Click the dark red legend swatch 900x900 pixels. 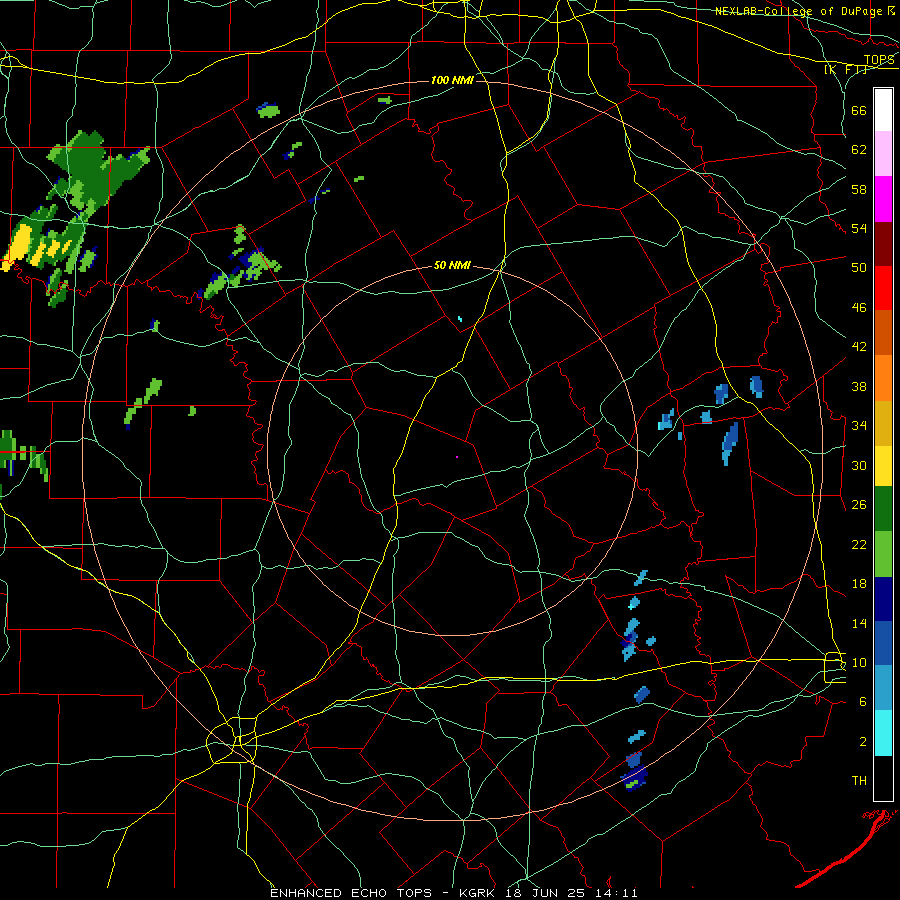[883, 243]
